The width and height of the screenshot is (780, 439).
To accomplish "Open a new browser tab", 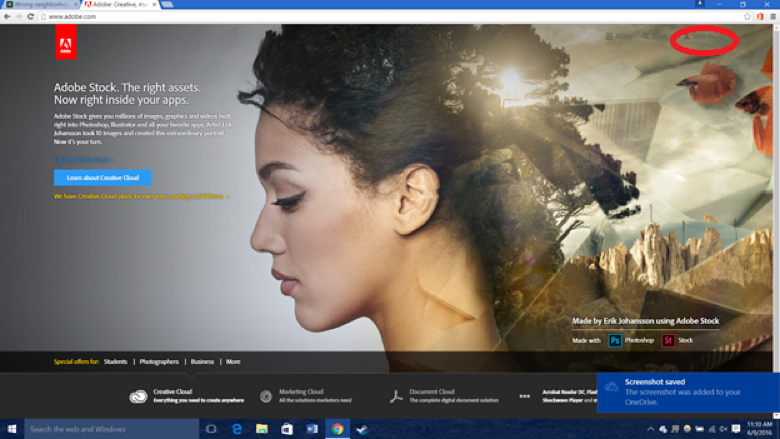I will pyautogui.click(x=168, y=4).
